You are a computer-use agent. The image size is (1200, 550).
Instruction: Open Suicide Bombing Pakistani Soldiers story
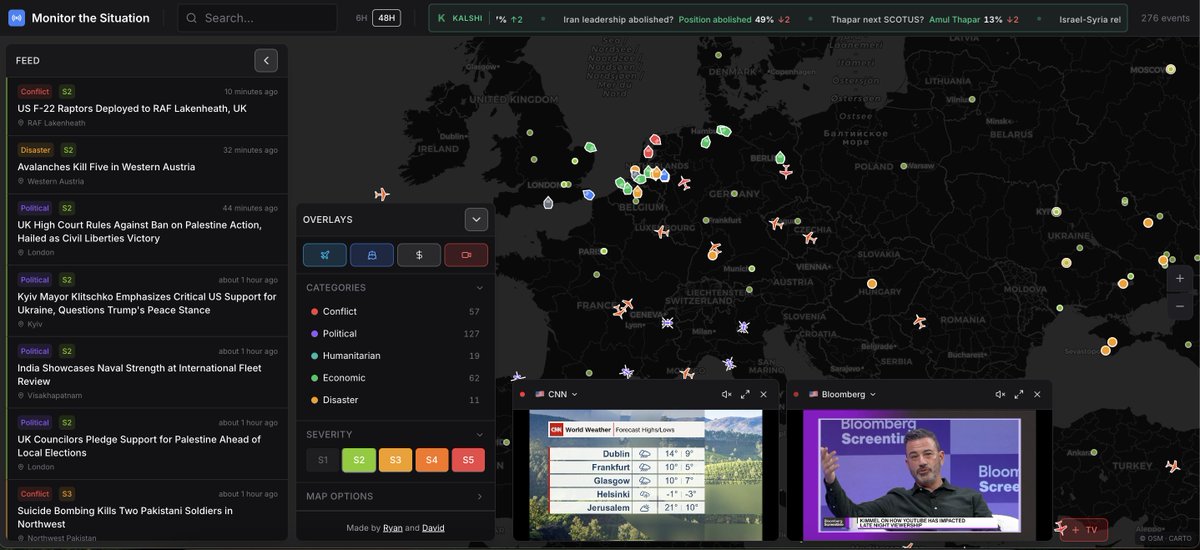[147, 512]
